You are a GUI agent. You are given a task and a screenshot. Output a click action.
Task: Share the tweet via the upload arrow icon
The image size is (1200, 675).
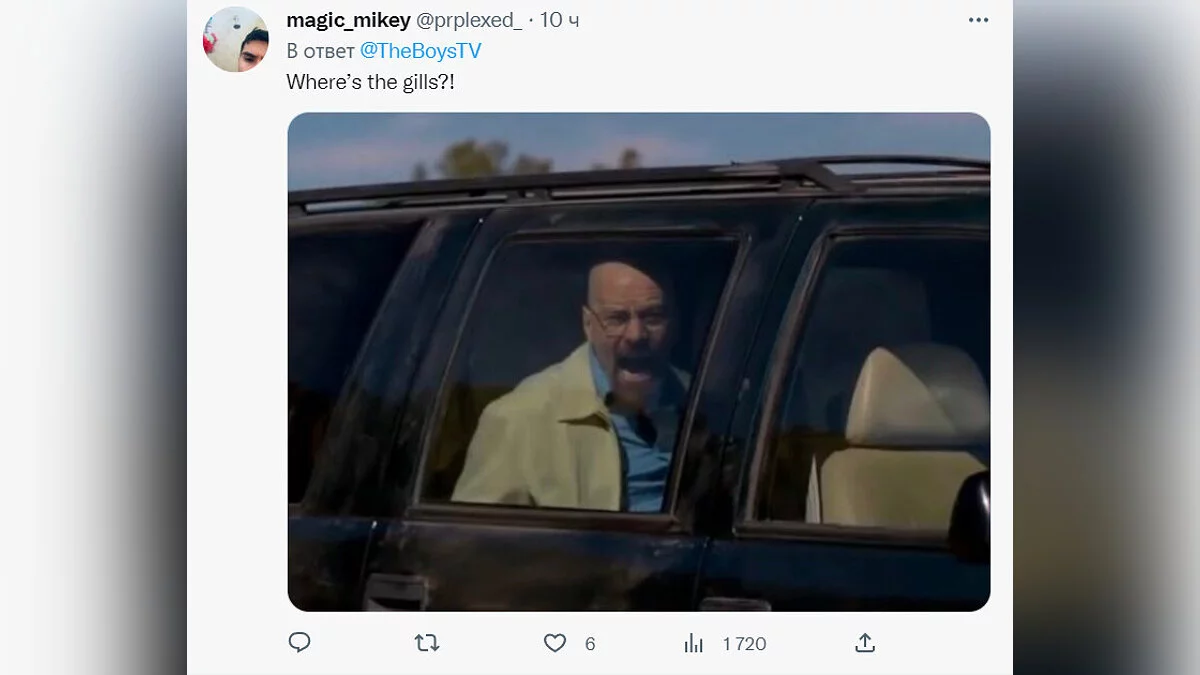(866, 643)
